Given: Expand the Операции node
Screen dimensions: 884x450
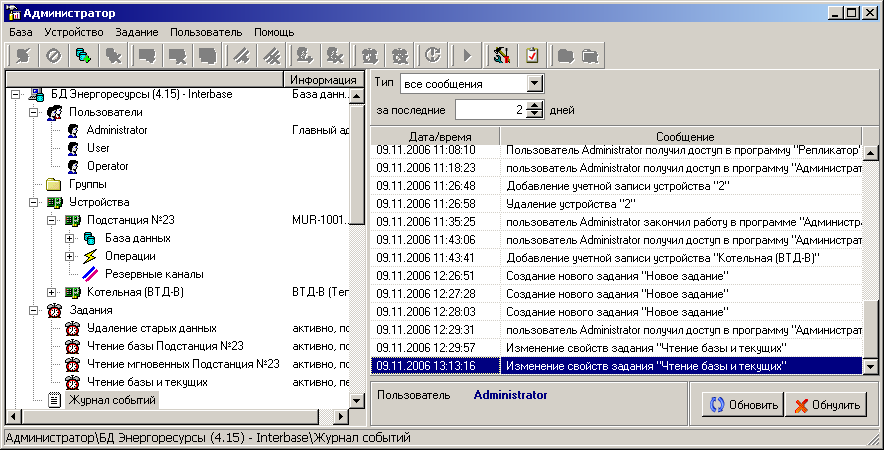Looking at the screenshot, I should [69, 257].
